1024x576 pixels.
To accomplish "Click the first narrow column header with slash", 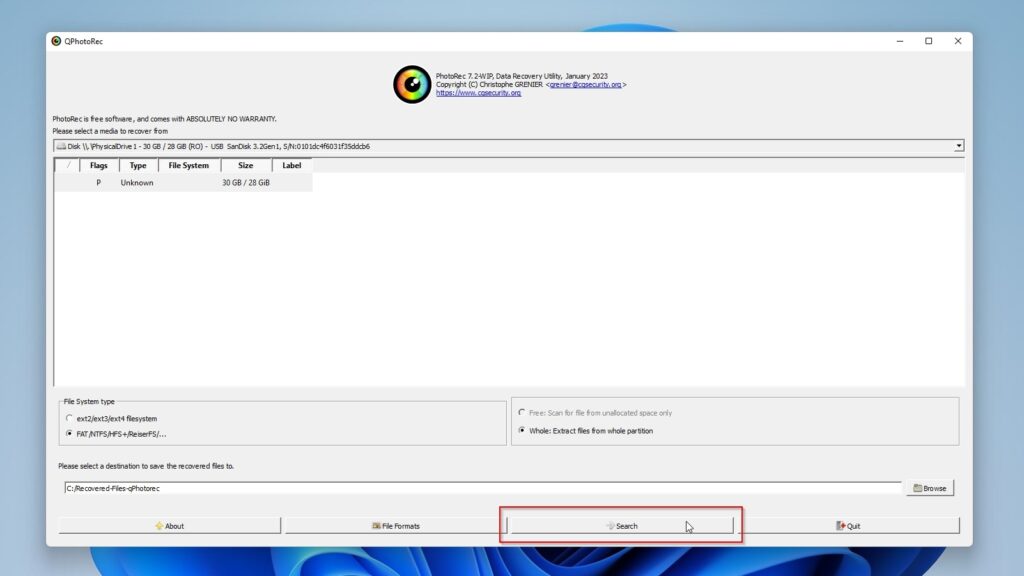I will coord(68,165).
